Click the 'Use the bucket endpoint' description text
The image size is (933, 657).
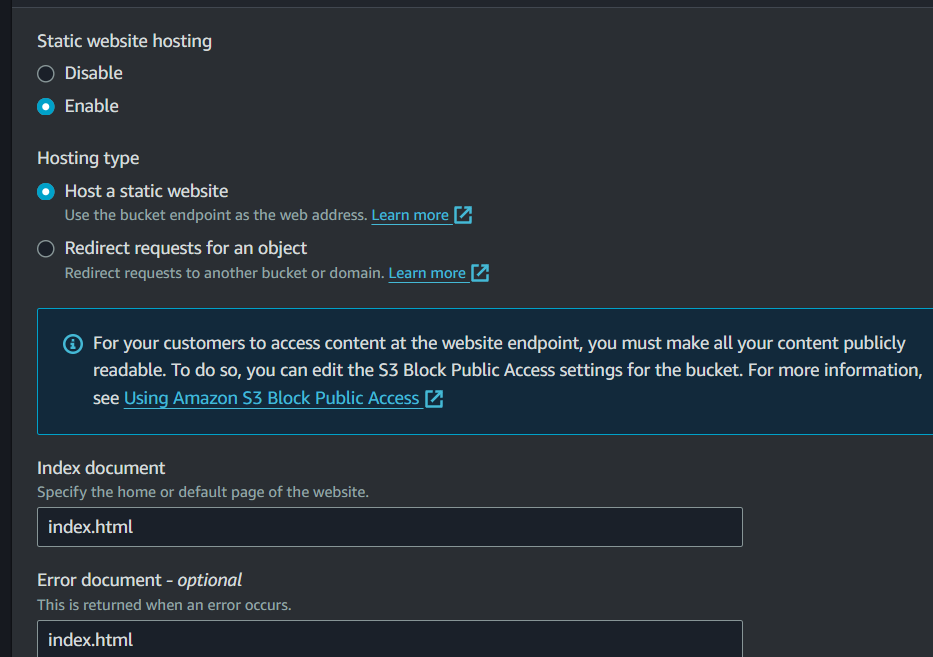click(x=215, y=215)
